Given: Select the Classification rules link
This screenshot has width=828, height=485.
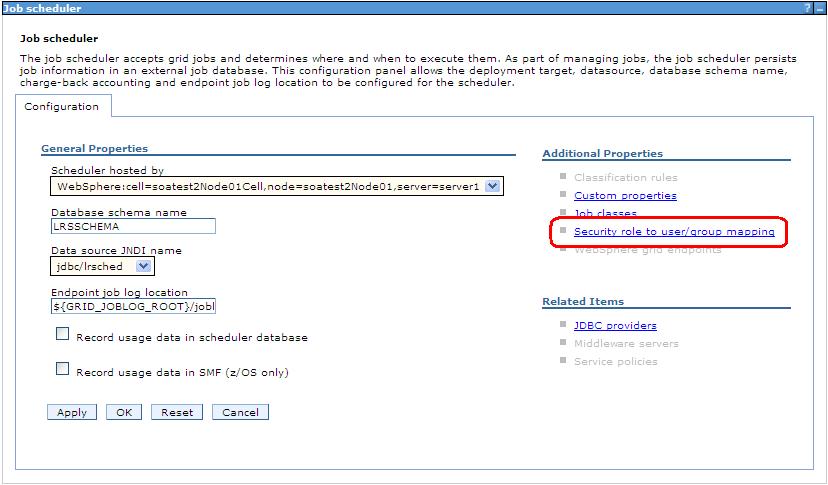Looking at the screenshot, I should [x=625, y=178].
